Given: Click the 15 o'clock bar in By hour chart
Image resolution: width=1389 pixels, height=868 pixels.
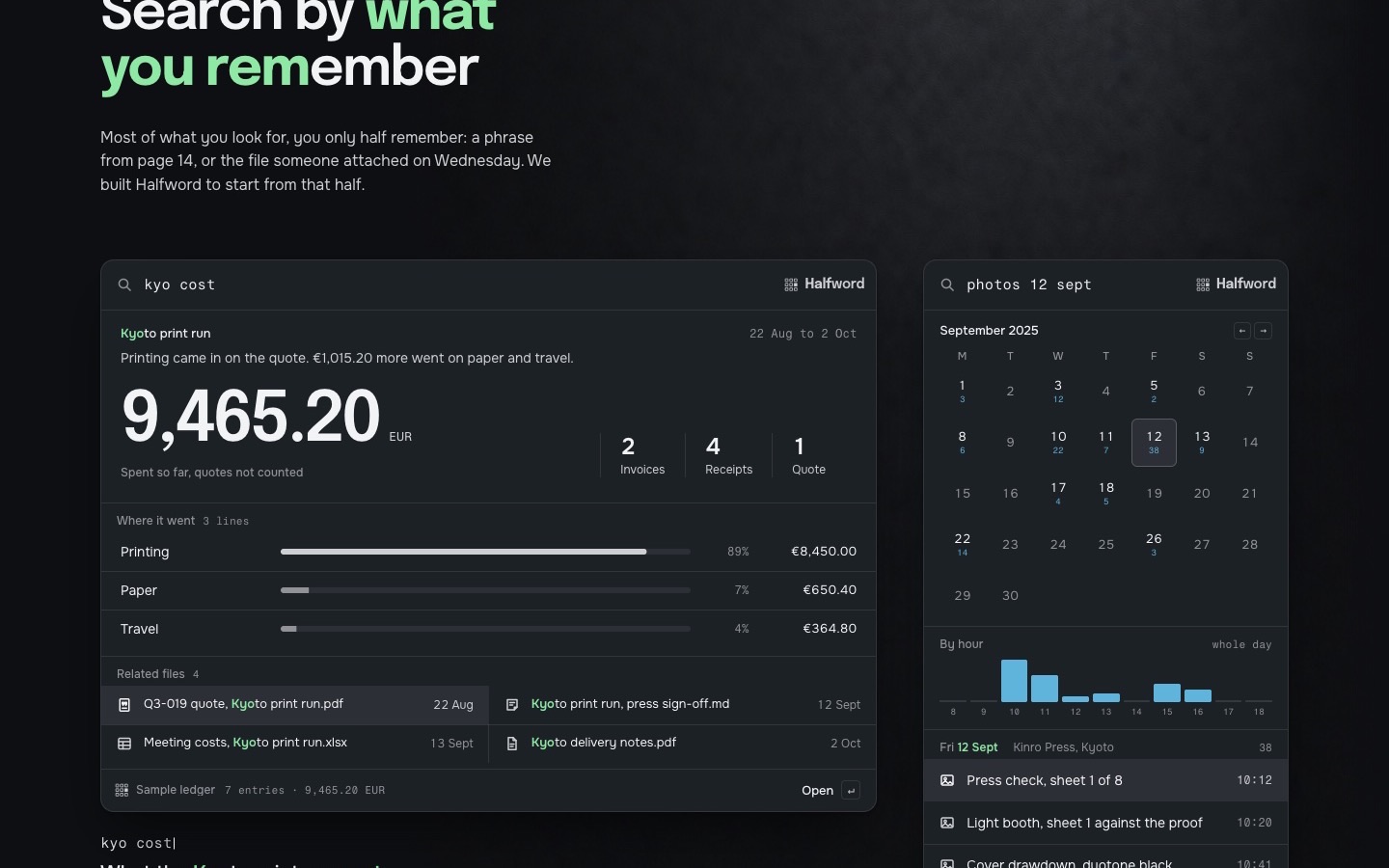Looking at the screenshot, I should point(1167,692).
